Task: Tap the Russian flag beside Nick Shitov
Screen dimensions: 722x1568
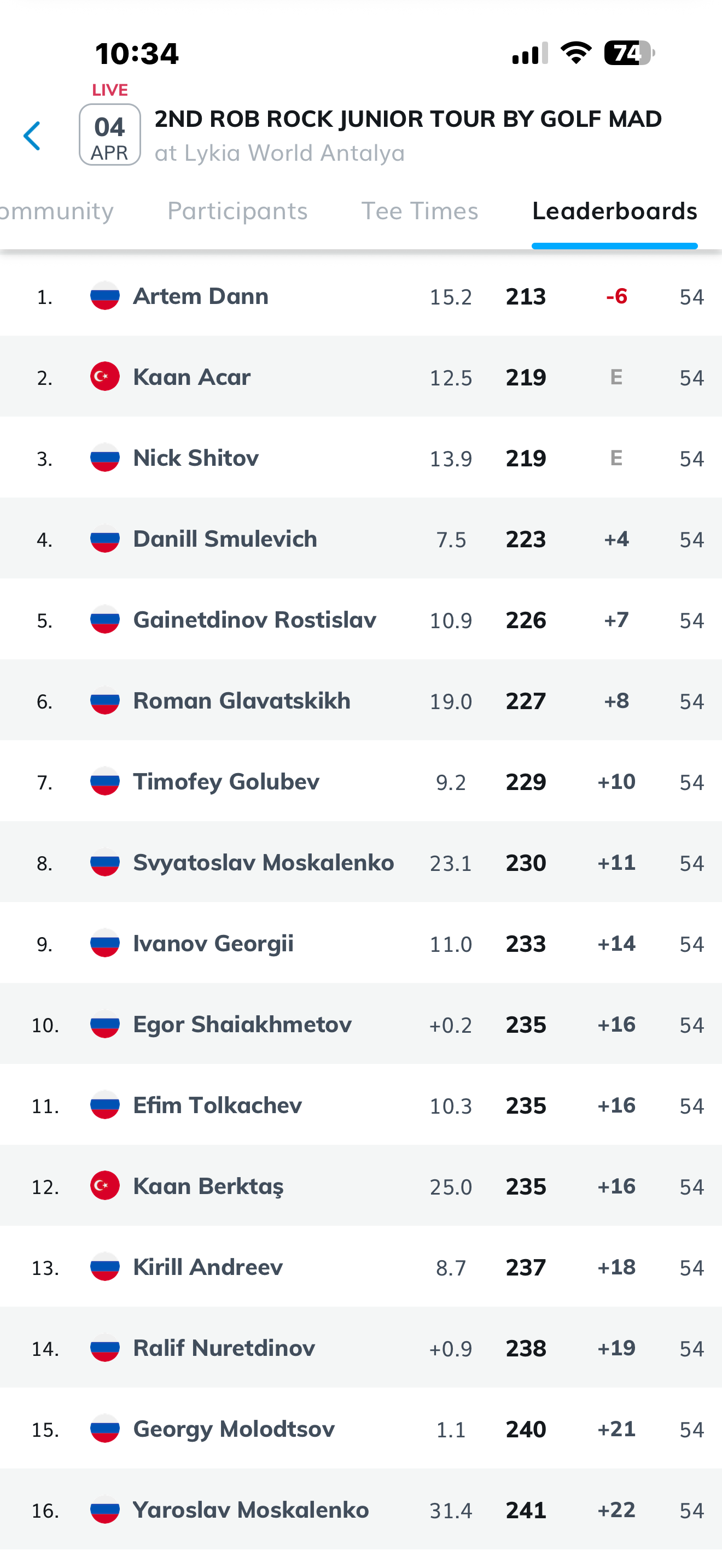Action: [104, 458]
